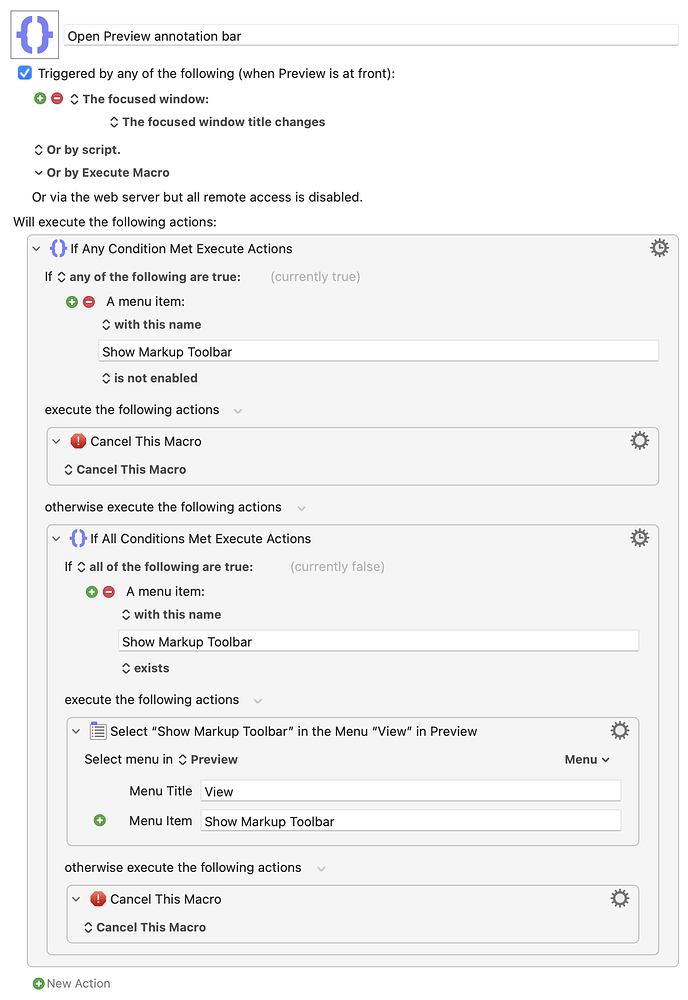Open the Menu dropdown in Select menu action
This screenshot has width=688, height=1000.
pos(587,760)
